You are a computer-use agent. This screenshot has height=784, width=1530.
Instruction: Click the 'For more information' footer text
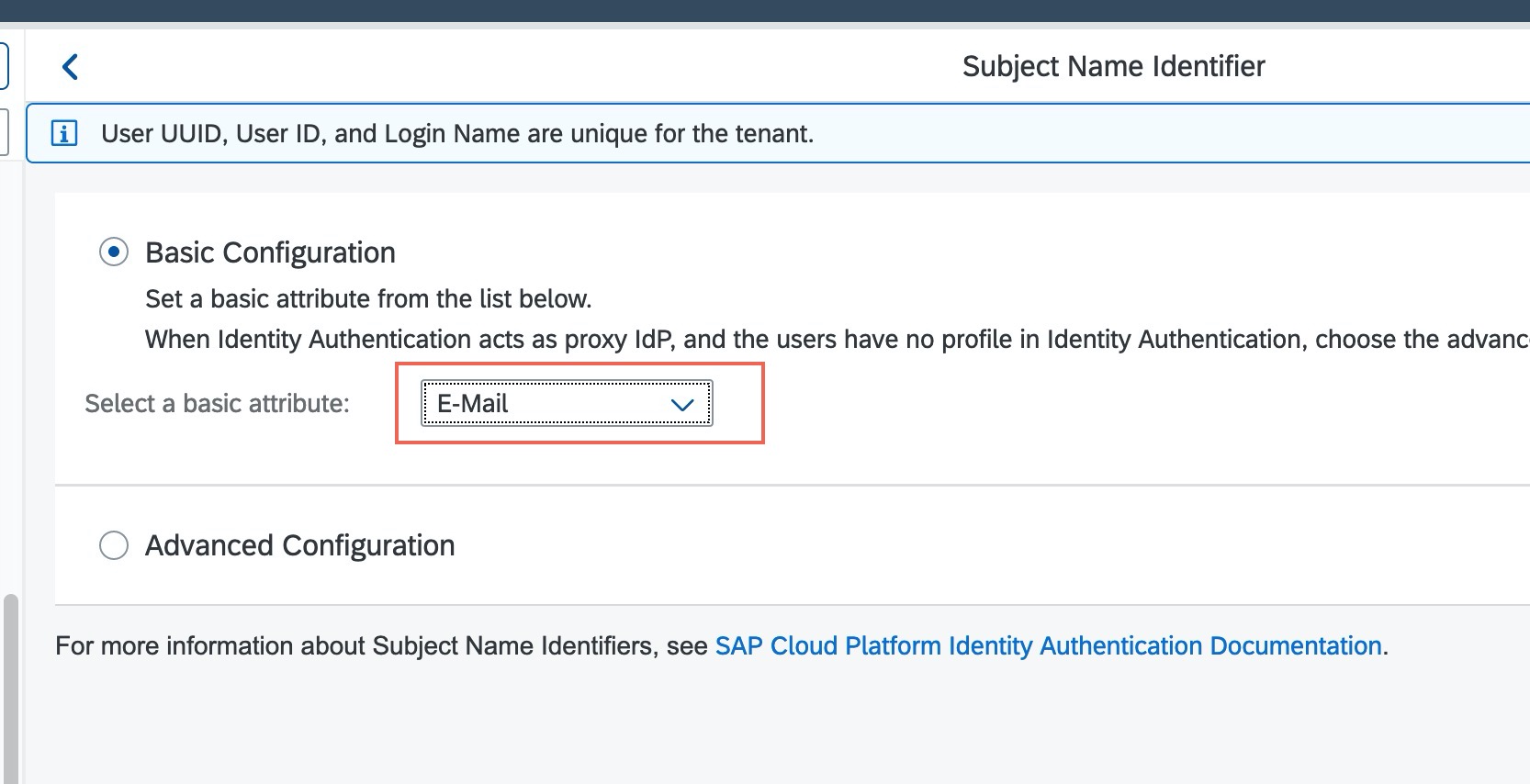[x=380, y=646]
